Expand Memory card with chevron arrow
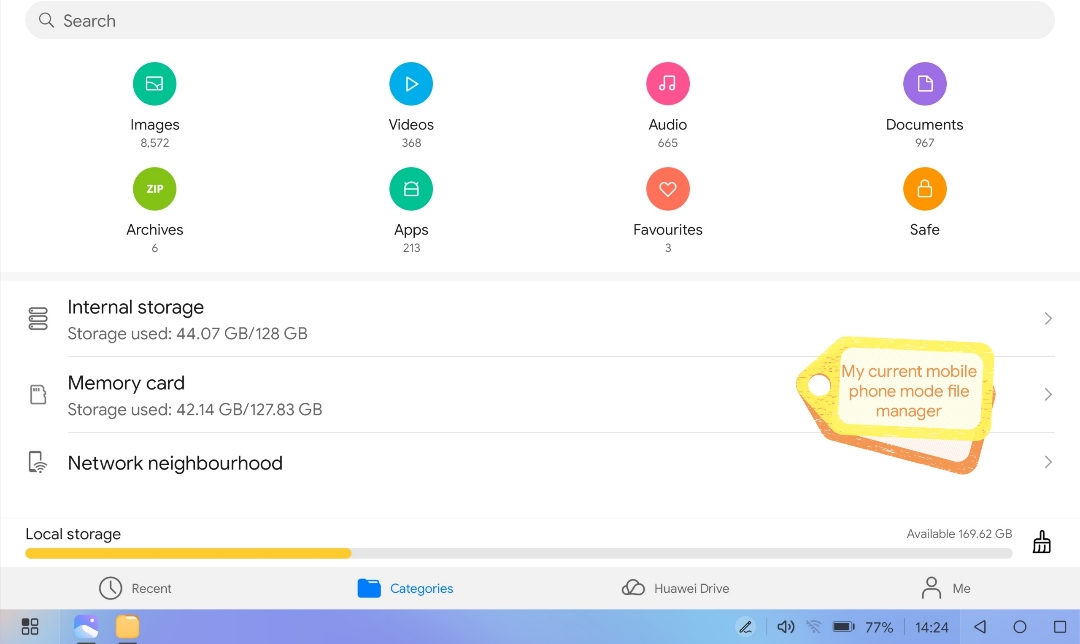The image size is (1080, 644). point(1047,395)
